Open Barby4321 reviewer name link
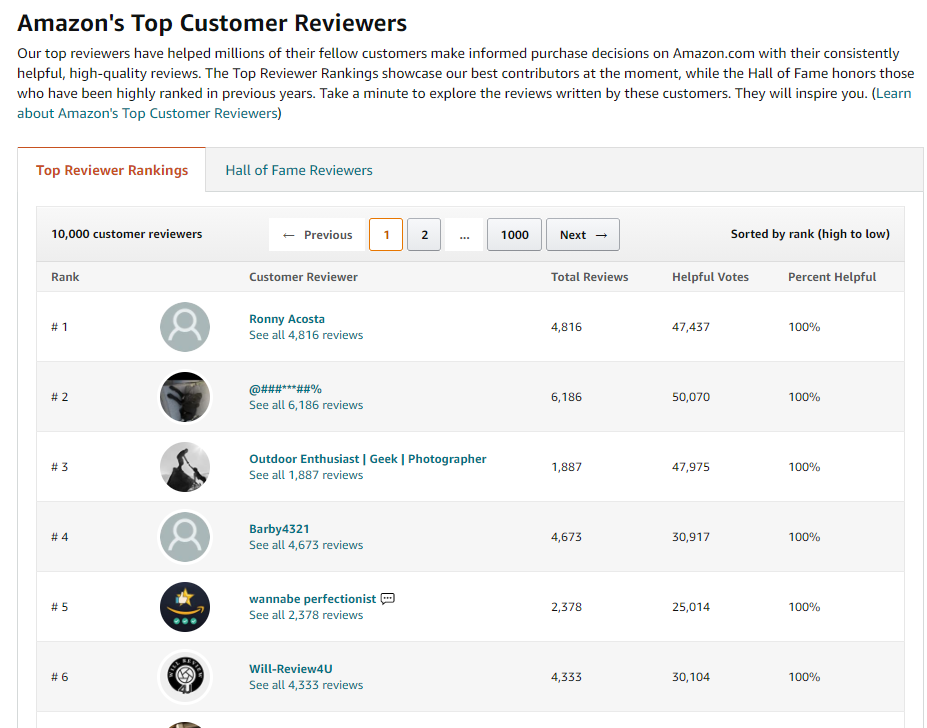 click(279, 529)
